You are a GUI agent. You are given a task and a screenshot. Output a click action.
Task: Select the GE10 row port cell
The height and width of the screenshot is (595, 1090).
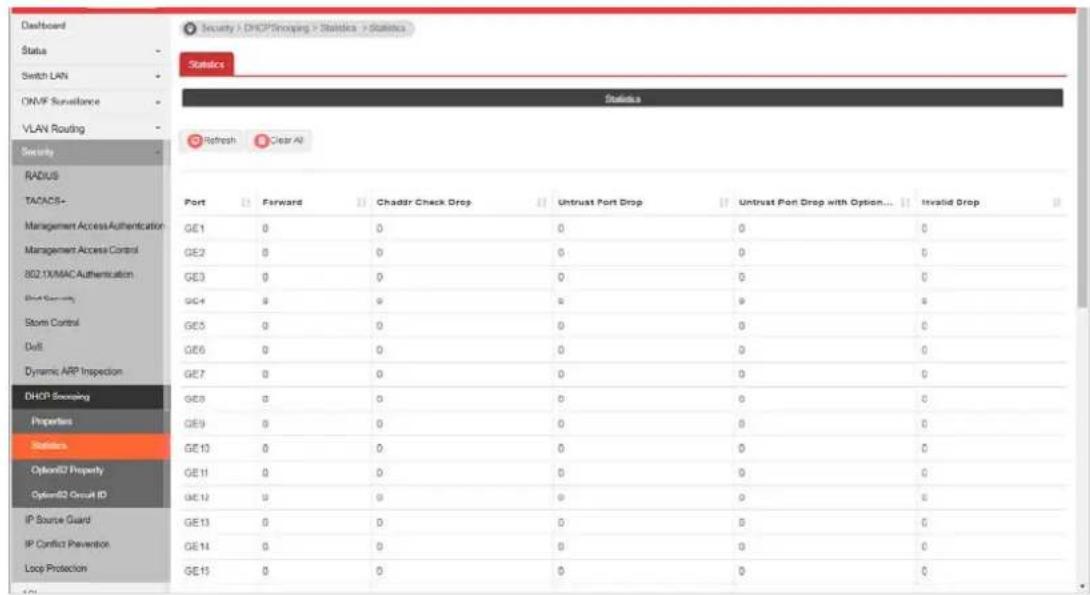pyautogui.click(x=197, y=449)
